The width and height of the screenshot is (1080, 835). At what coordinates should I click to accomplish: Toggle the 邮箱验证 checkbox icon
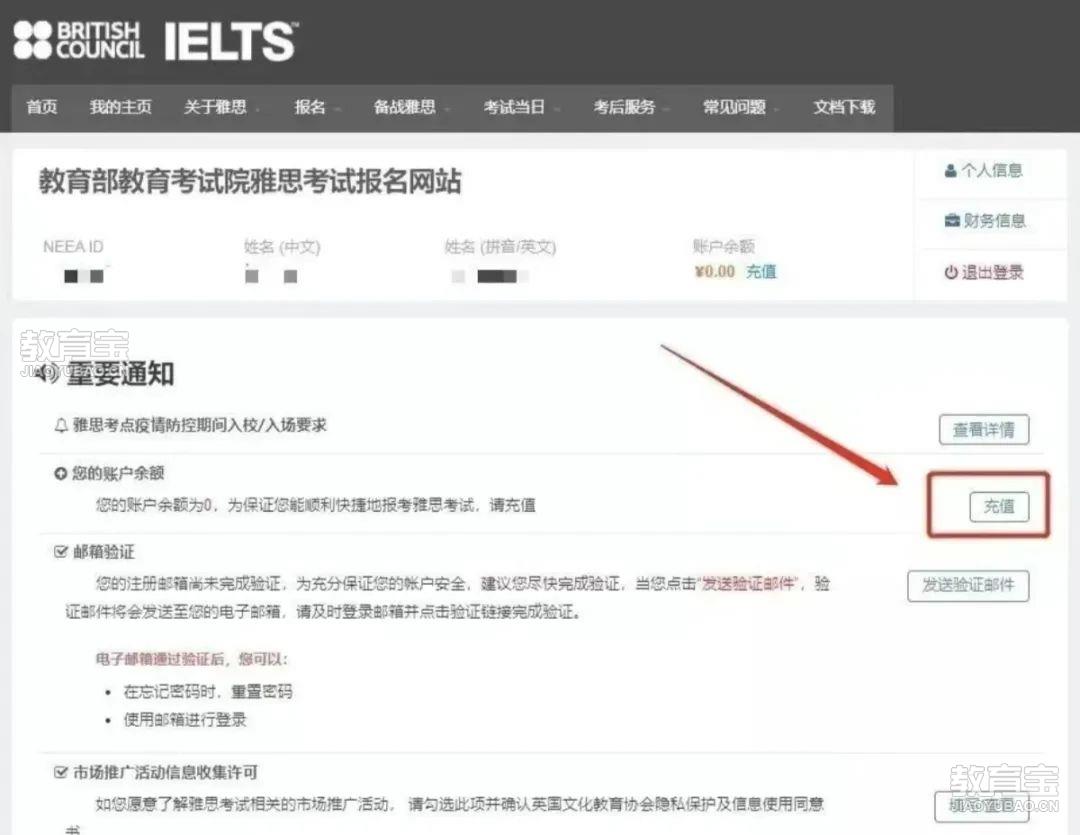[61, 551]
